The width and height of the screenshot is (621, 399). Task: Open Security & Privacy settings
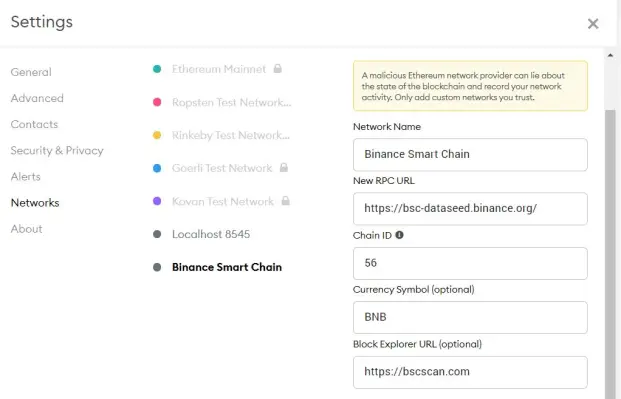pyautogui.click(x=57, y=151)
